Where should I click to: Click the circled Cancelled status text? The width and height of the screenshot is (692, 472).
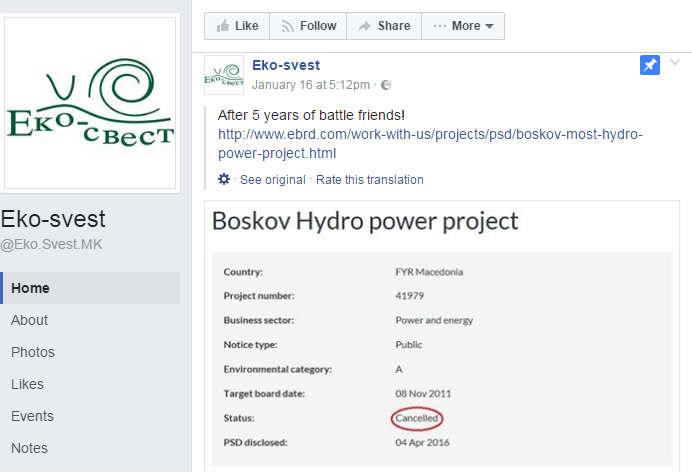pyautogui.click(x=417, y=418)
